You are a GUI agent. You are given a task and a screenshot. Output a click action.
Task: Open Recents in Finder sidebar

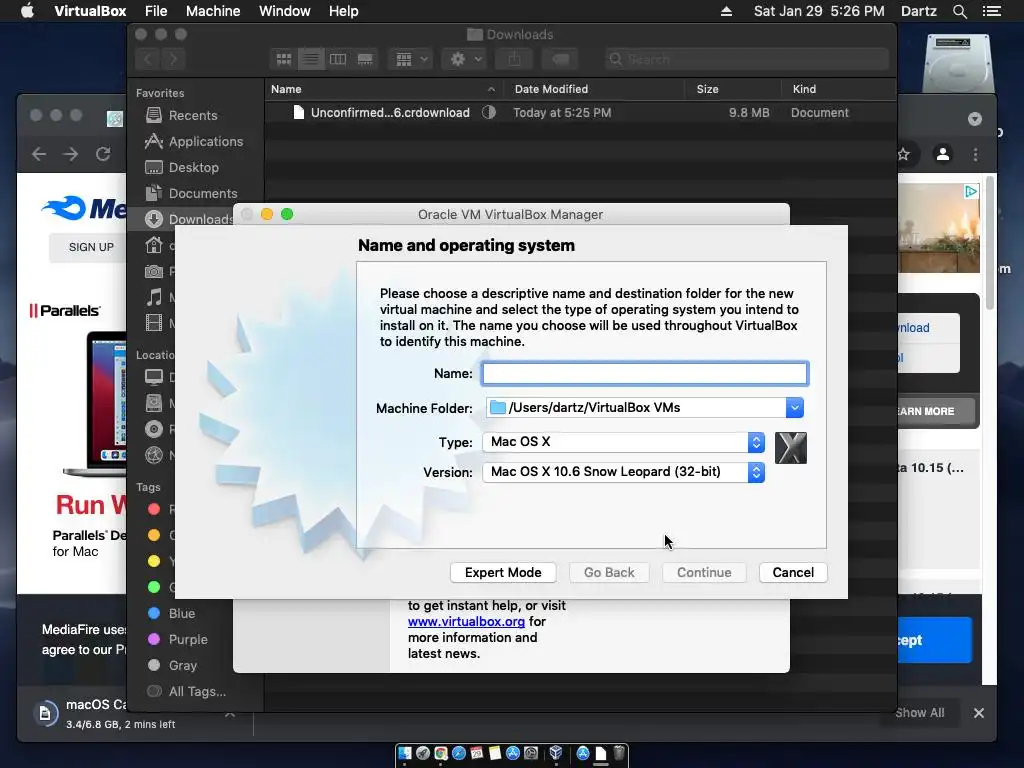coord(193,116)
